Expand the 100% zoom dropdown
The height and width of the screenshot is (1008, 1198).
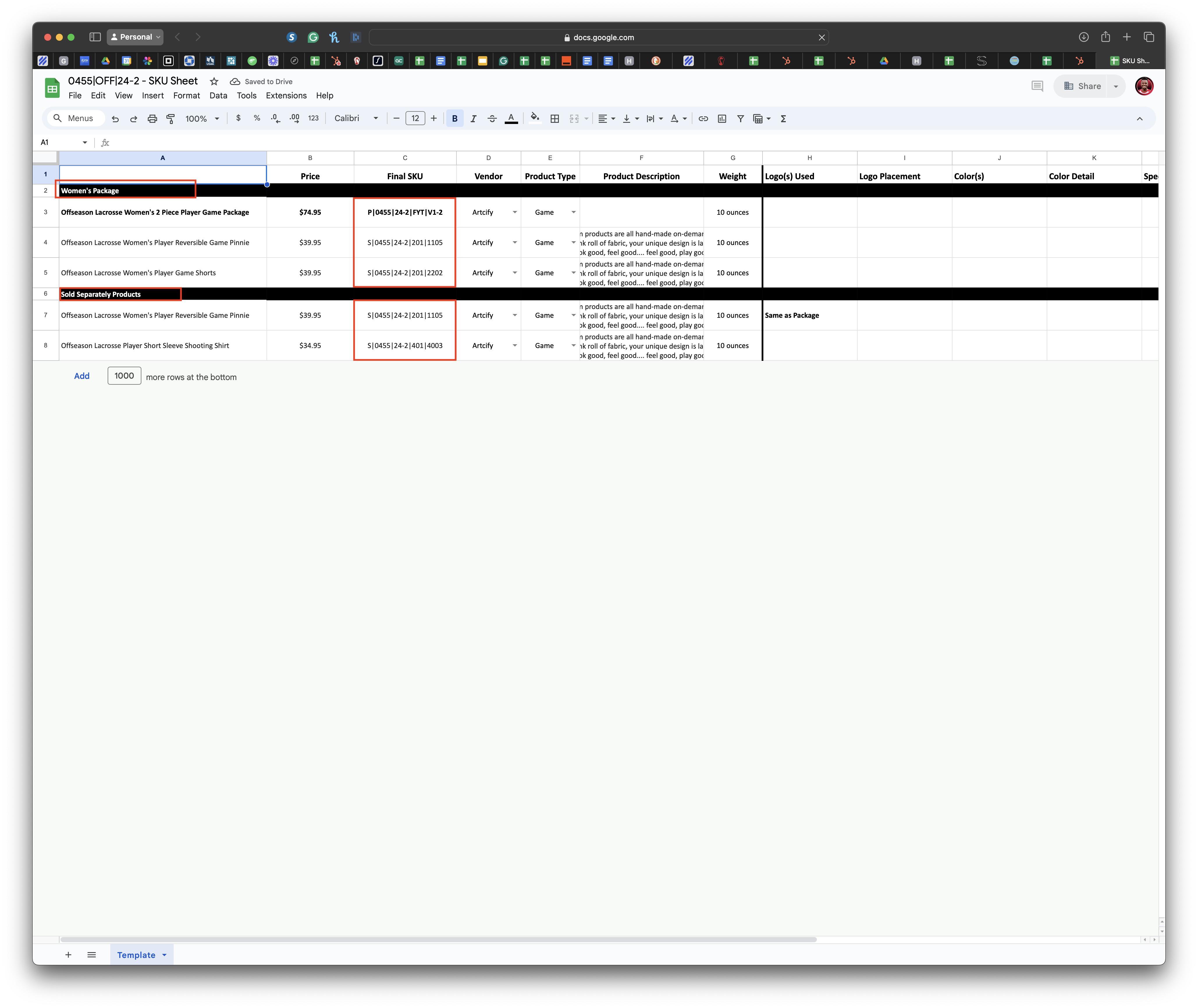pyautogui.click(x=202, y=119)
